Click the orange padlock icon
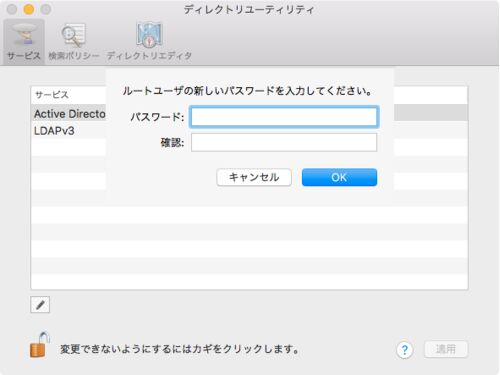Viewport: 500px width, 375px height. (39, 345)
